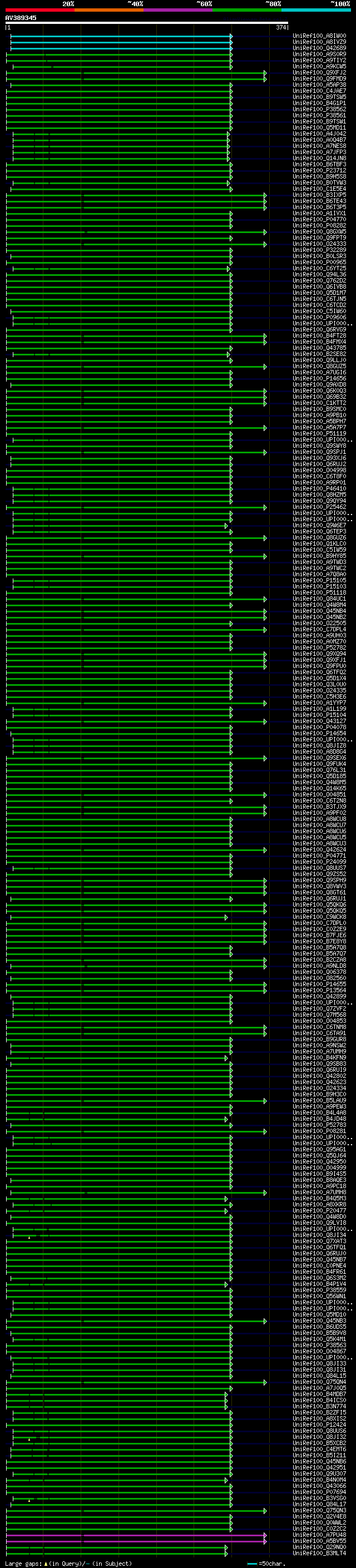Screen dimensions: 356x1568
Task: Click the label UniRef100_B2CZA8
Action: pos(319,959)
